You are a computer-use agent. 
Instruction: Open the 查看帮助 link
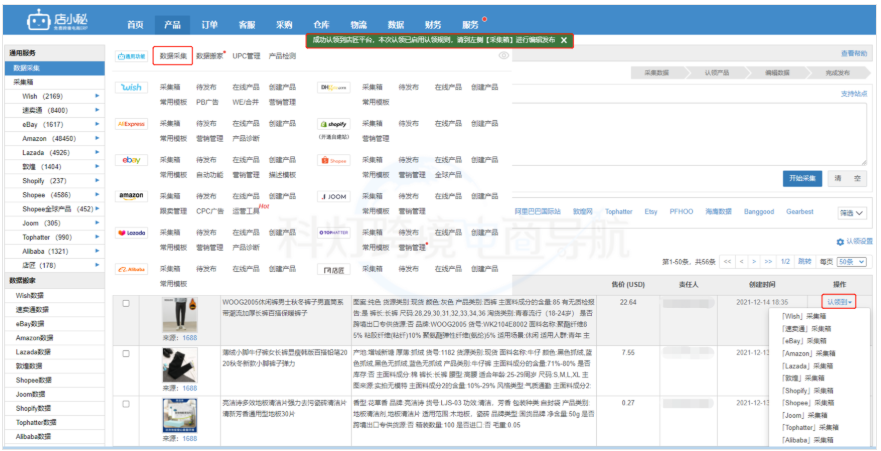(853, 53)
